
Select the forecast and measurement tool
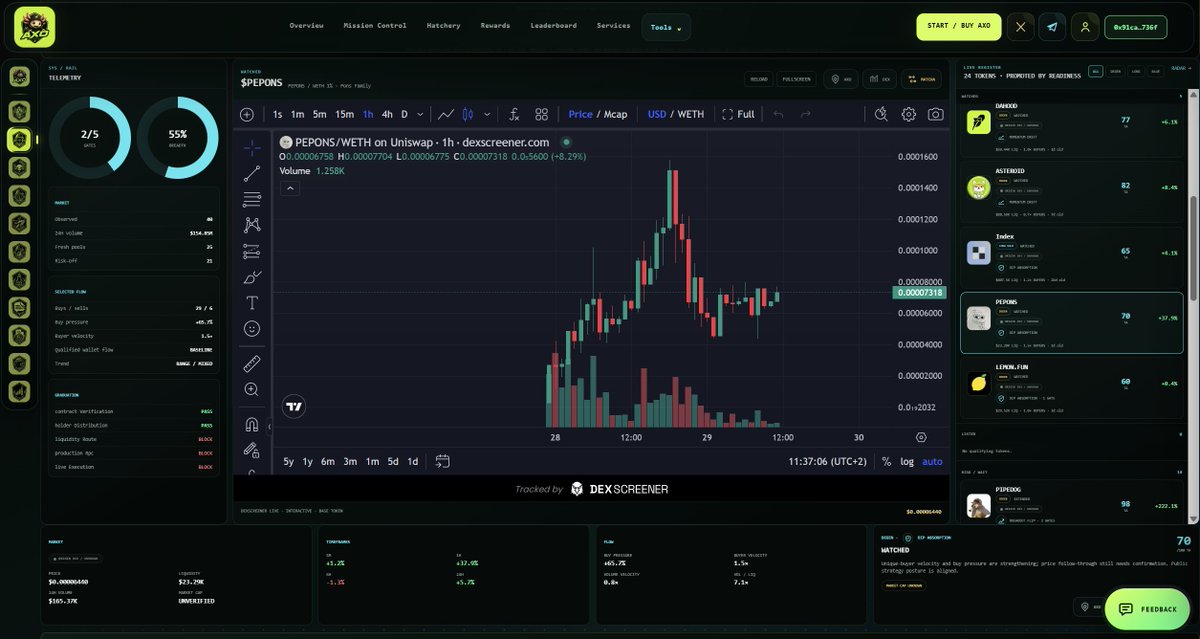click(251, 251)
